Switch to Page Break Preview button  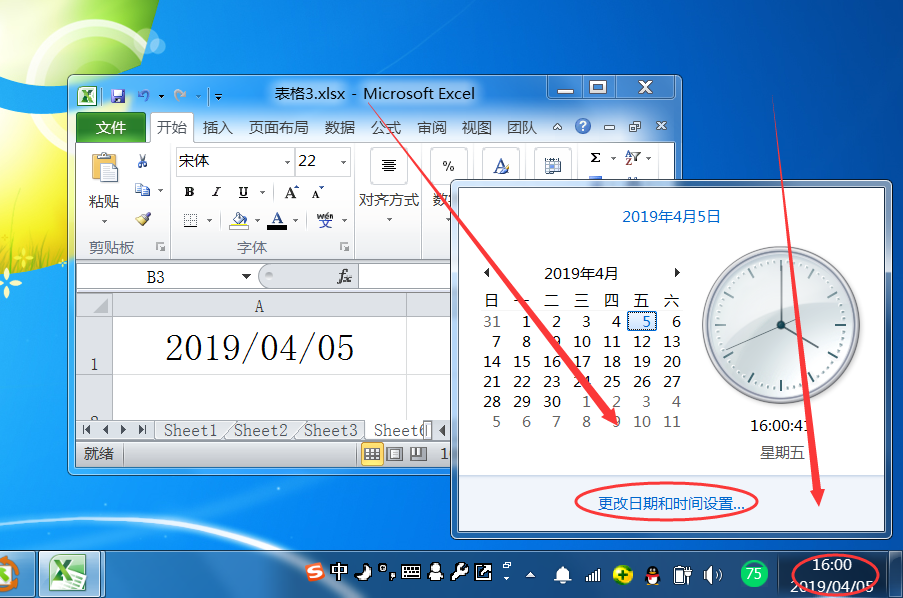point(419,454)
